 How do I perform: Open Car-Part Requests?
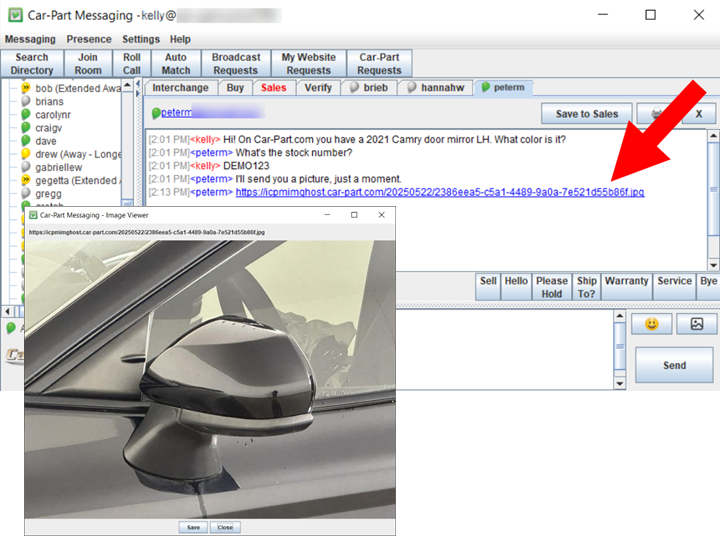pos(379,63)
